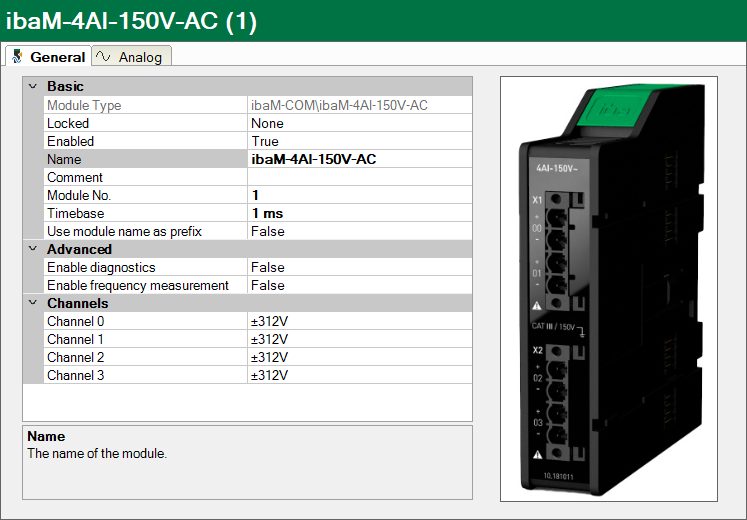The height and width of the screenshot is (520, 747).
Task: Click the Name description heading
Action: tap(46, 436)
